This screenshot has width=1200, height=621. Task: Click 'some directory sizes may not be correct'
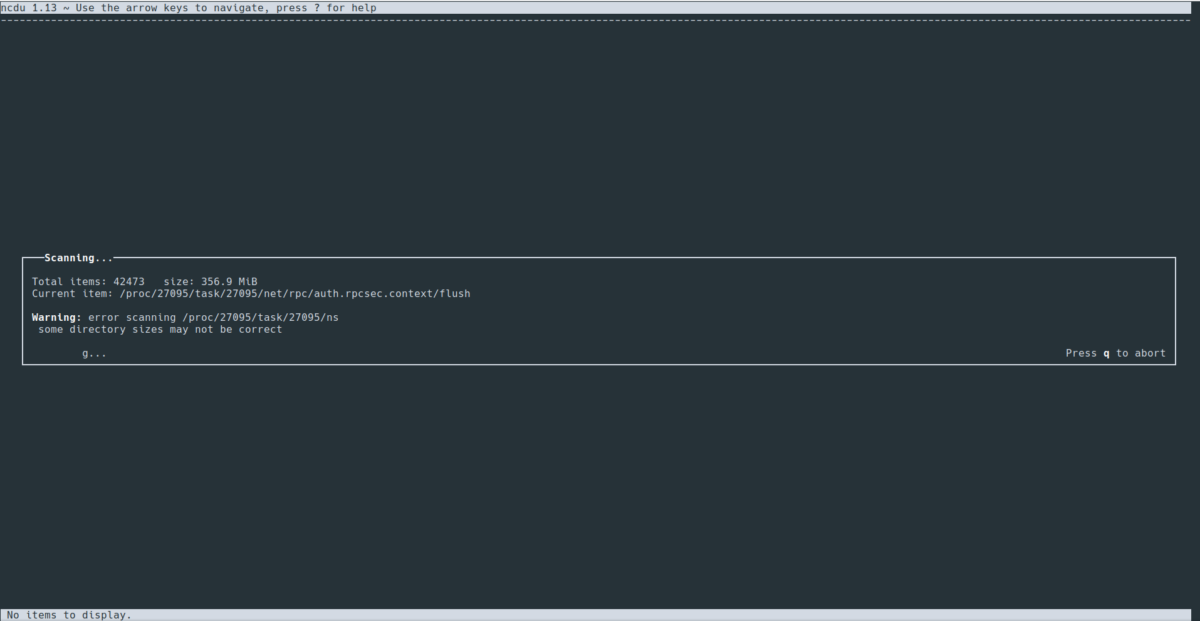(160, 329)
